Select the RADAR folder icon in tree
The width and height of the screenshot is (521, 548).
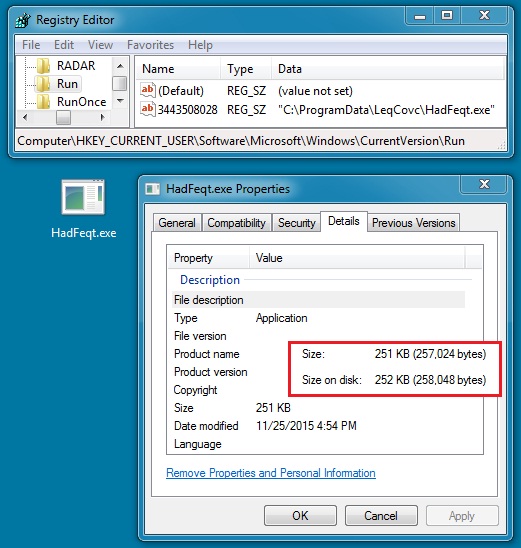point(43,66)
